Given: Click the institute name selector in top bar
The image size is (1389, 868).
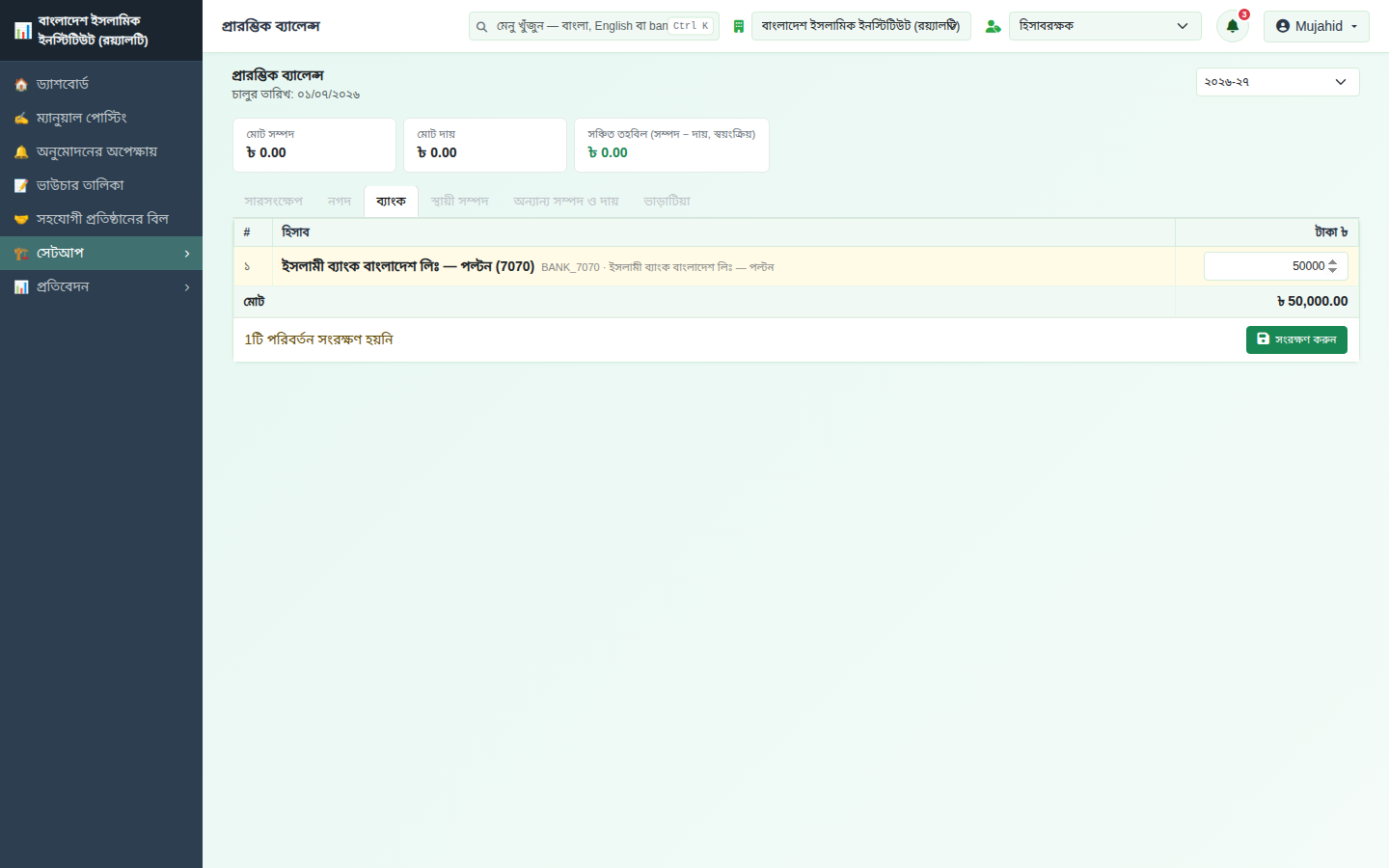Looking at the screenshot, I should point(861,26).
